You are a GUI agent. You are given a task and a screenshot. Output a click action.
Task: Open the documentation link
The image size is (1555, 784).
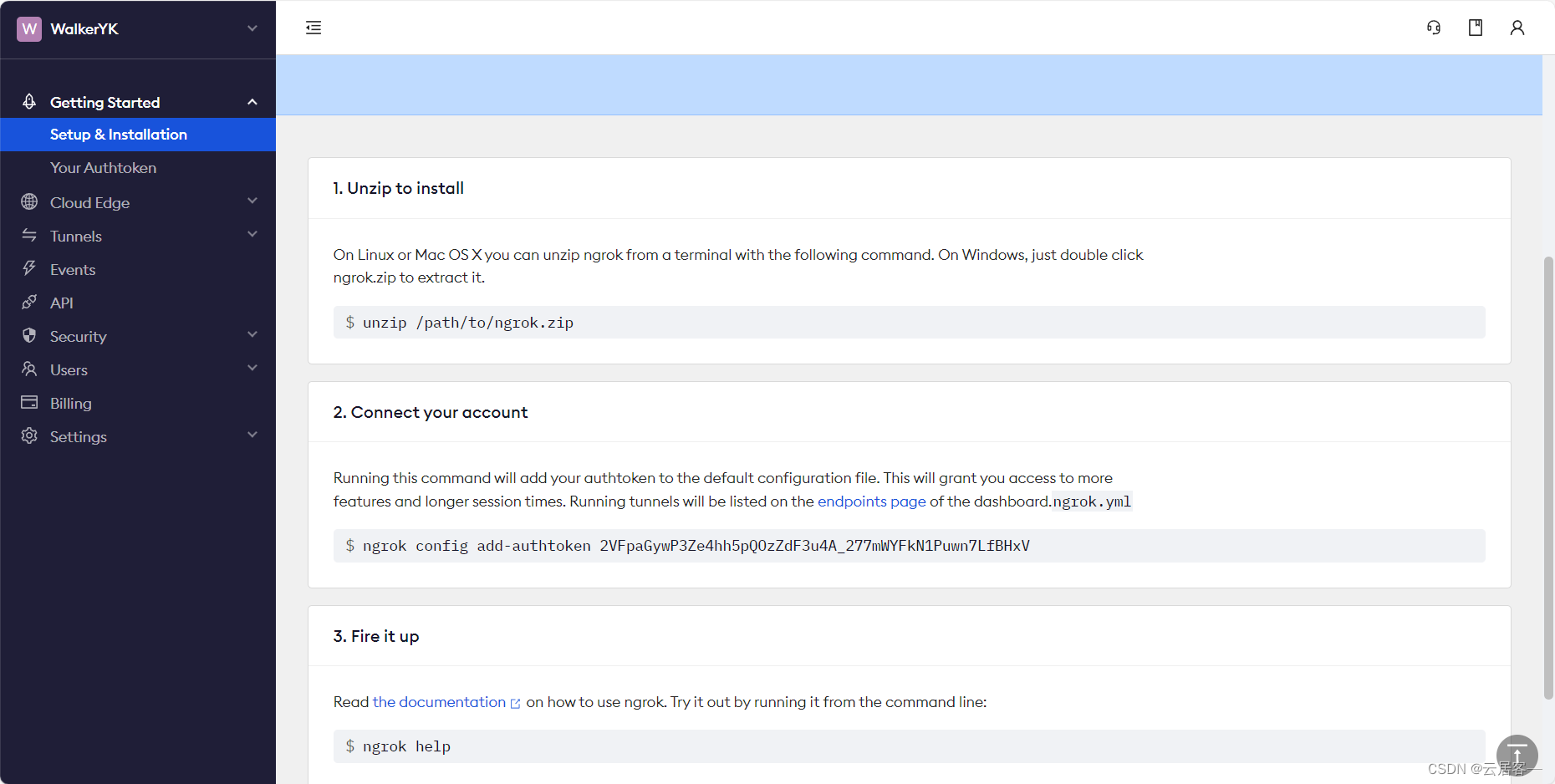tap(440, 702)
